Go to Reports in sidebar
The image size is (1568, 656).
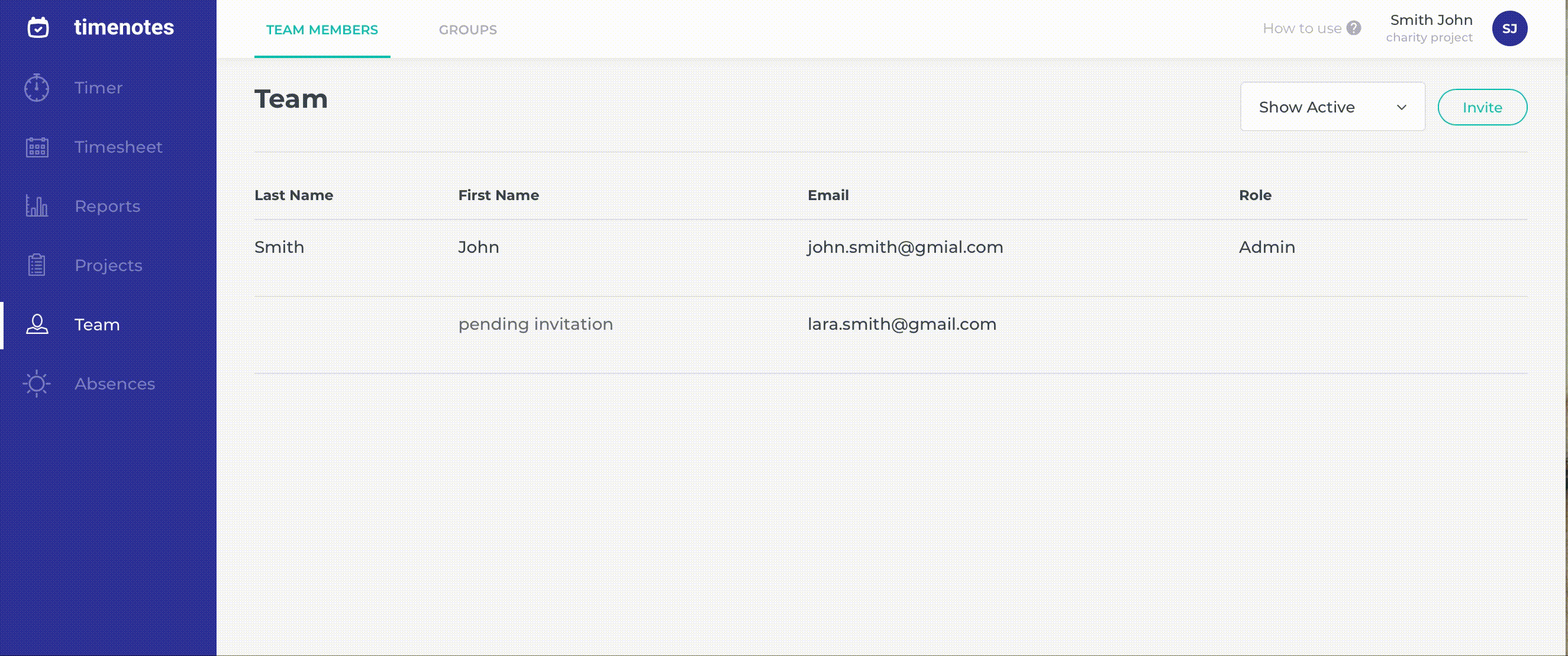tap(107, 207)
